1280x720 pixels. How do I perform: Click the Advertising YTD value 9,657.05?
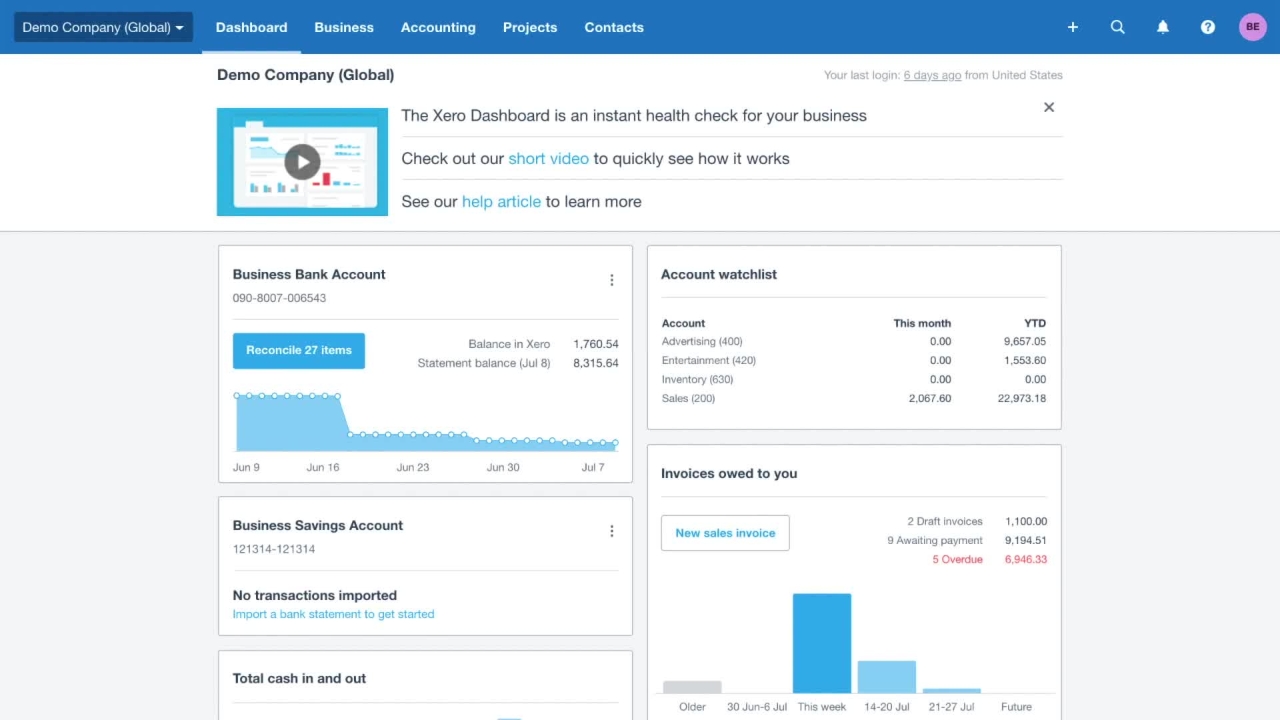coord(1025,341)
